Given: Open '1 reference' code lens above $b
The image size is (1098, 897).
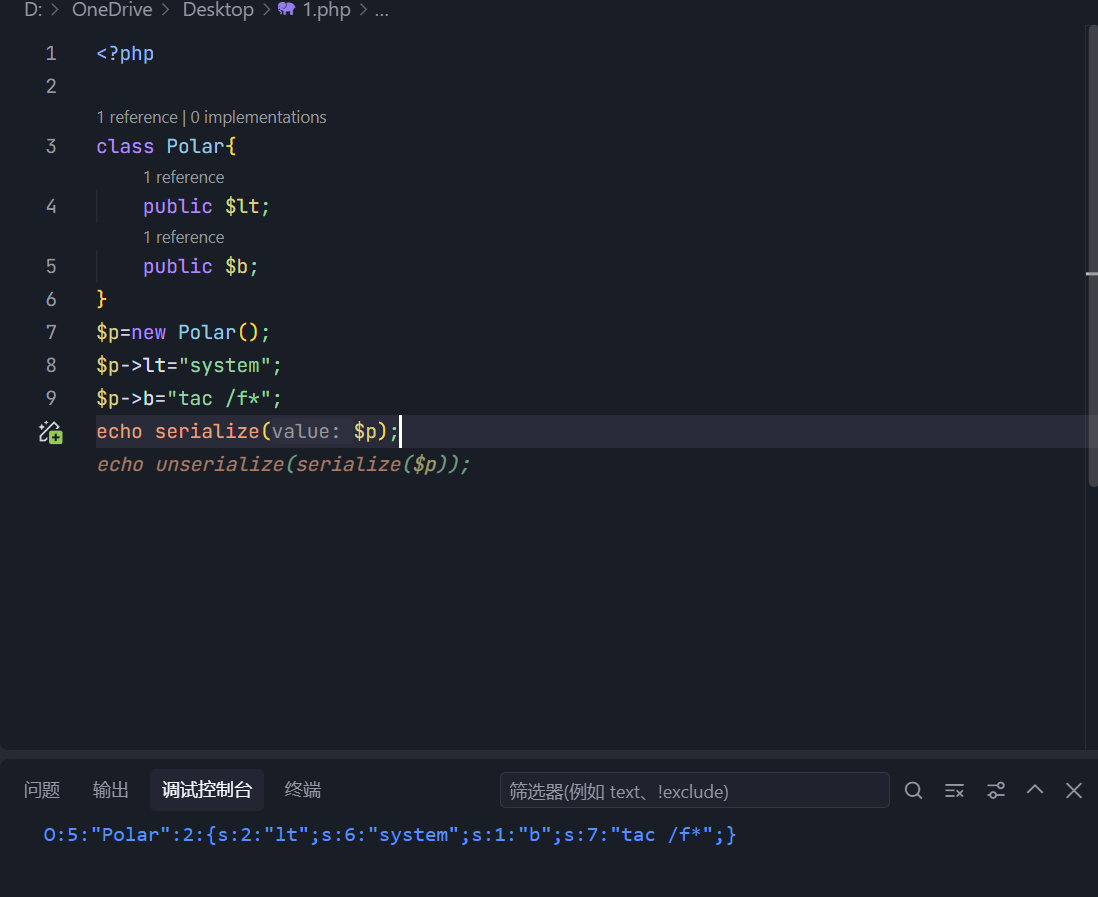Looking at the screenshot, I should point(183,237).
